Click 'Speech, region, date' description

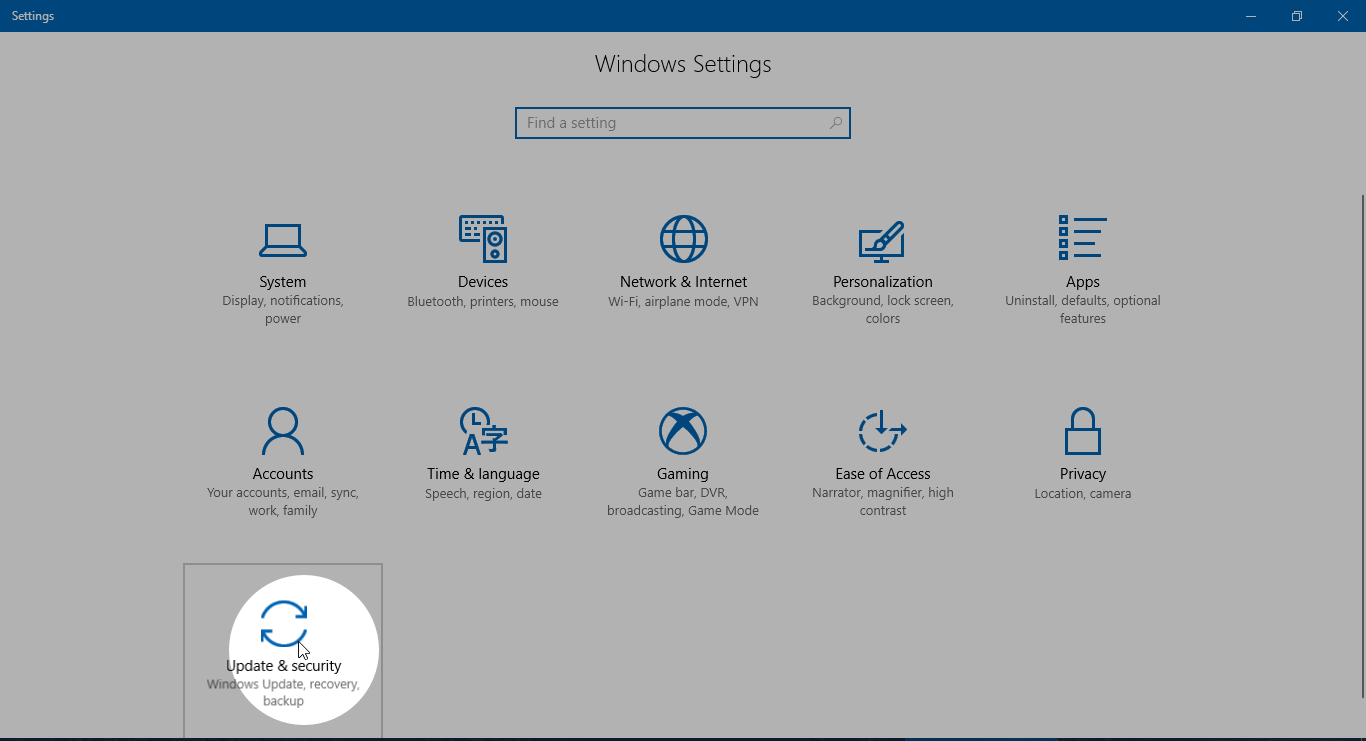click(x=483, y=494)
